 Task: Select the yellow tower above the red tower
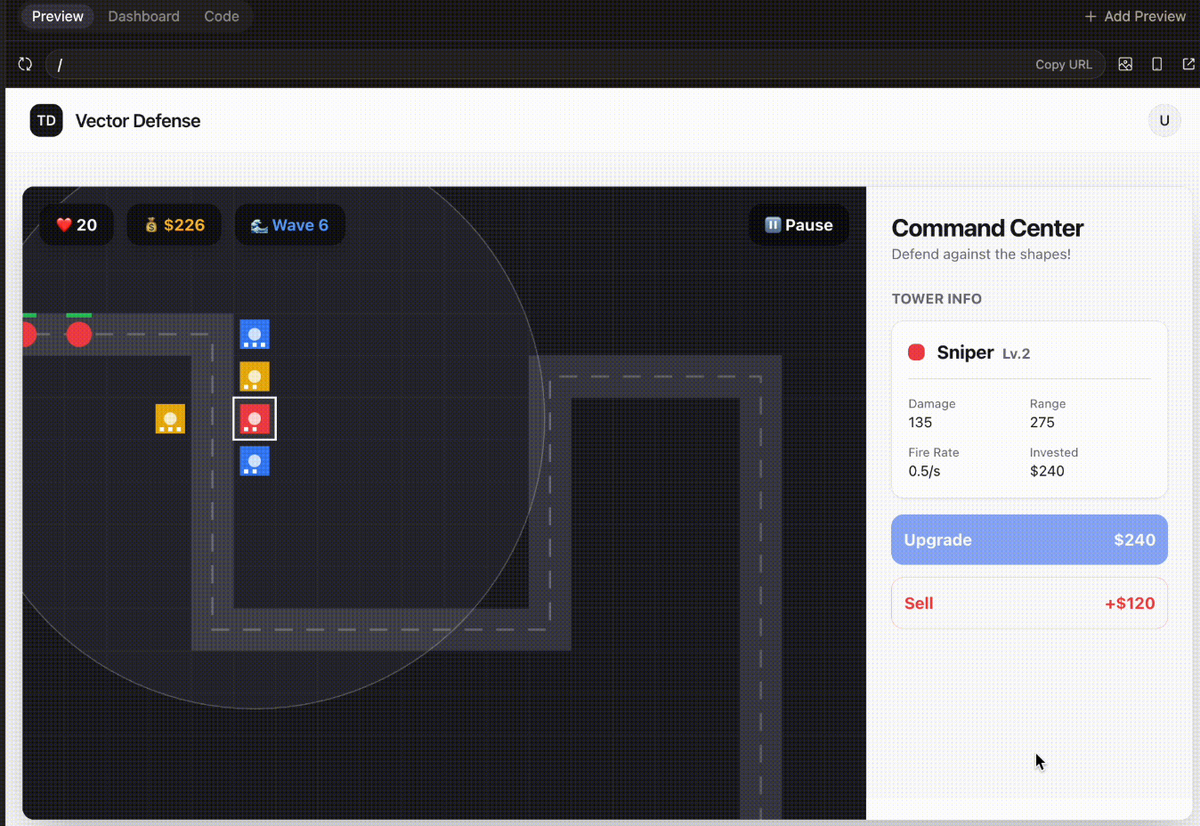pyautogui.click(x=254, y=376)
